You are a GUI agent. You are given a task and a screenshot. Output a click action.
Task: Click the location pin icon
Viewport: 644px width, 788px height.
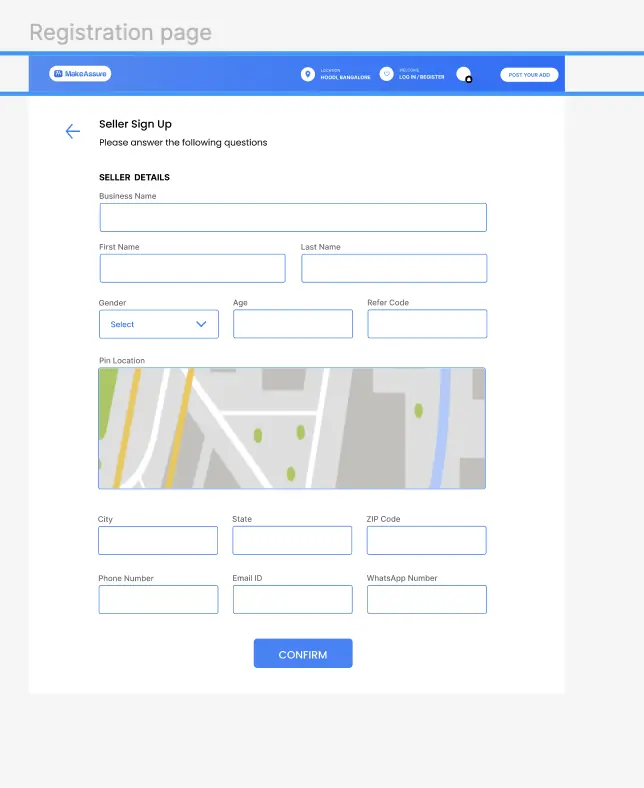click(x=308, y=74)
